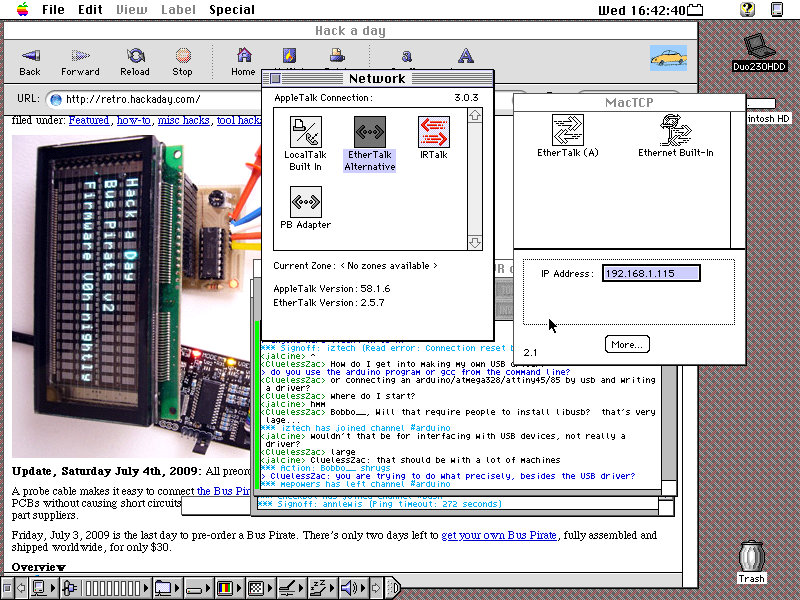Open hard disk spin down strip module

coord(198,588)
